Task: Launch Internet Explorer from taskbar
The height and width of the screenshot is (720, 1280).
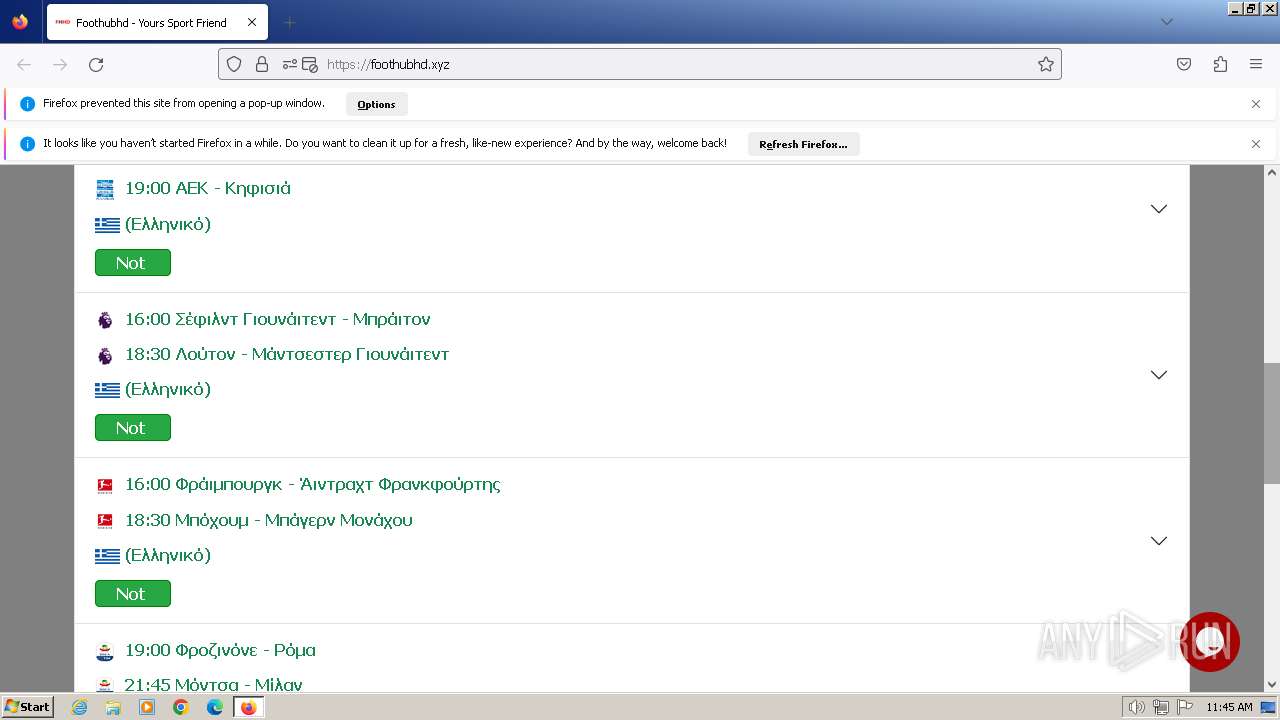Action: 80,707
